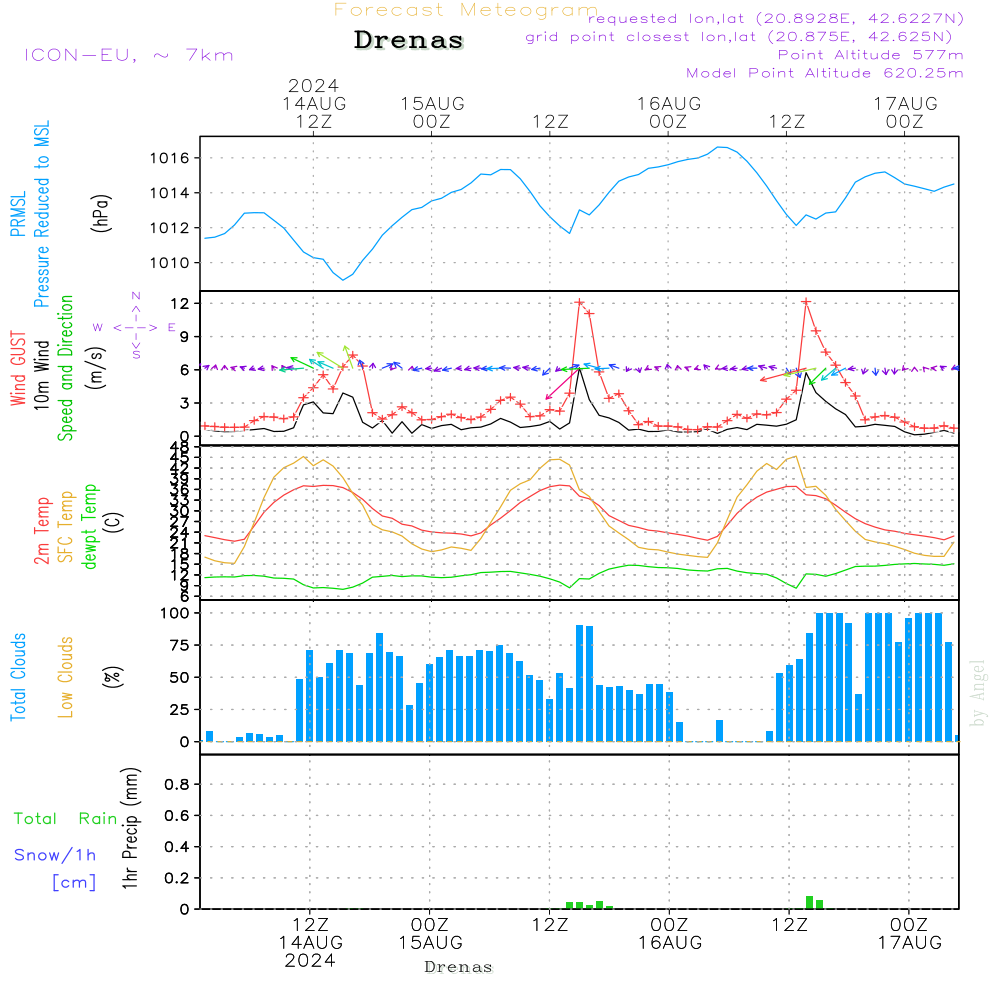Click the '(hPa)' unit label
The image size is (1000, 1000).
click(x=101, y=212)
